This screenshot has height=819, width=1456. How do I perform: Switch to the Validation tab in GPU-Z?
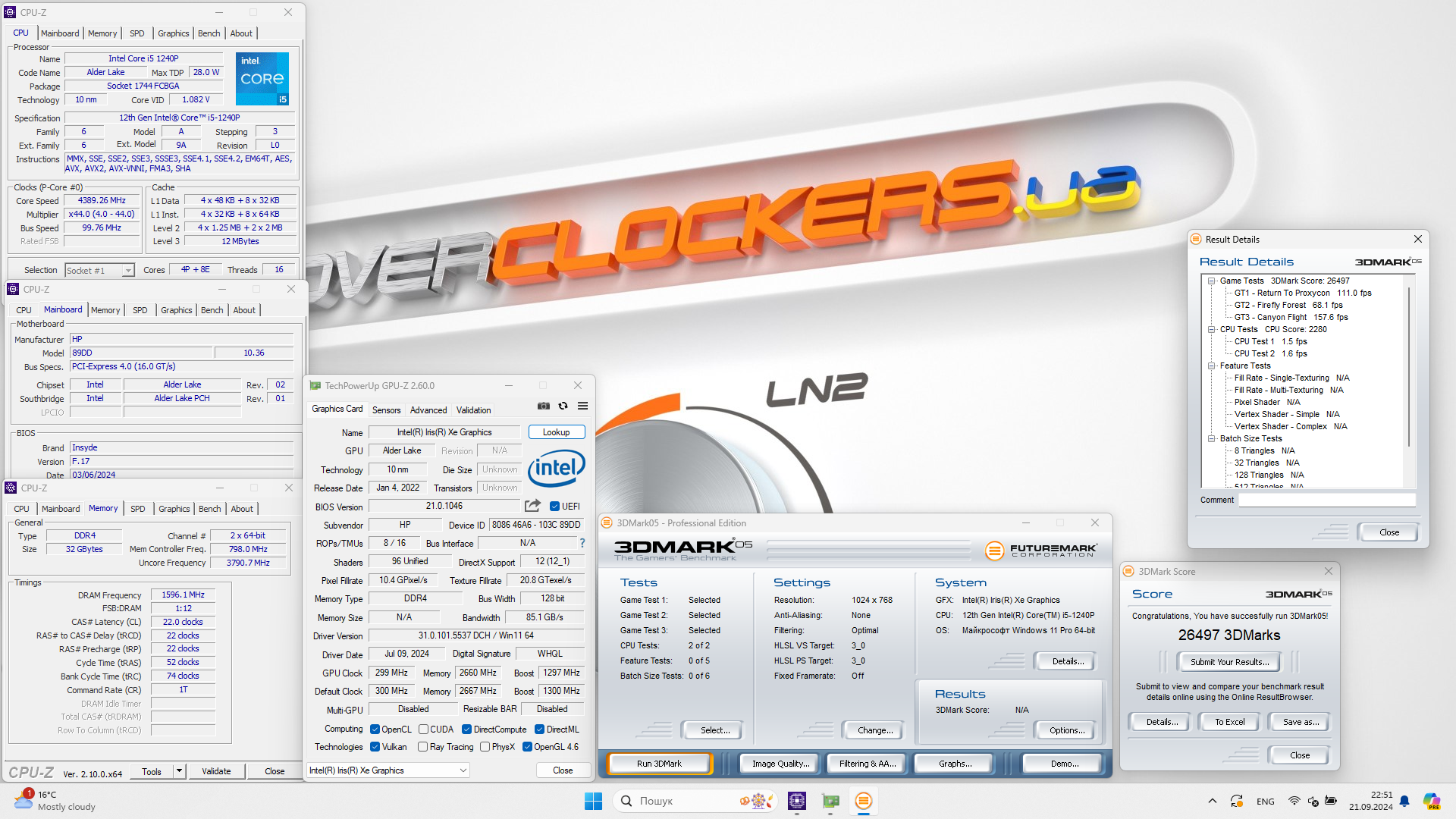473,410
